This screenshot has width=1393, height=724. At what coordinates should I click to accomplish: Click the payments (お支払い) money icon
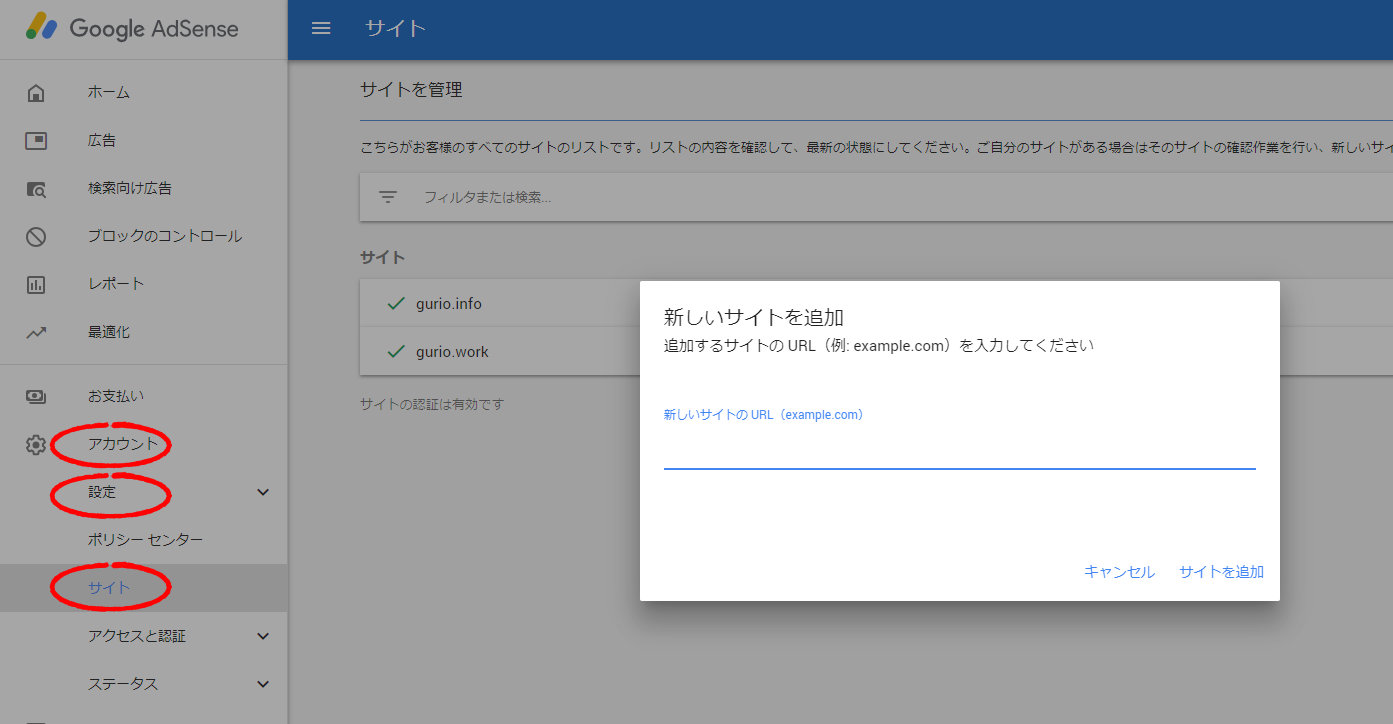pyautogui.click(x=36, y=396)
